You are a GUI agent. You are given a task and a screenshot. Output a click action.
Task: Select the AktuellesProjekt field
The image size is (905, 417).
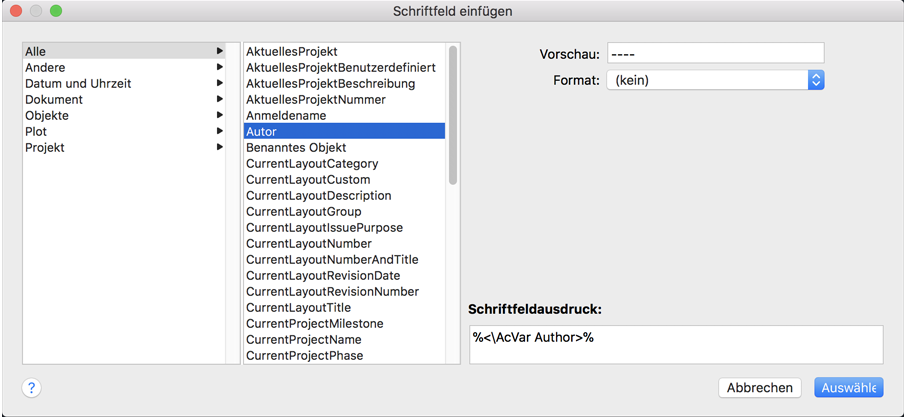[292, 51]
